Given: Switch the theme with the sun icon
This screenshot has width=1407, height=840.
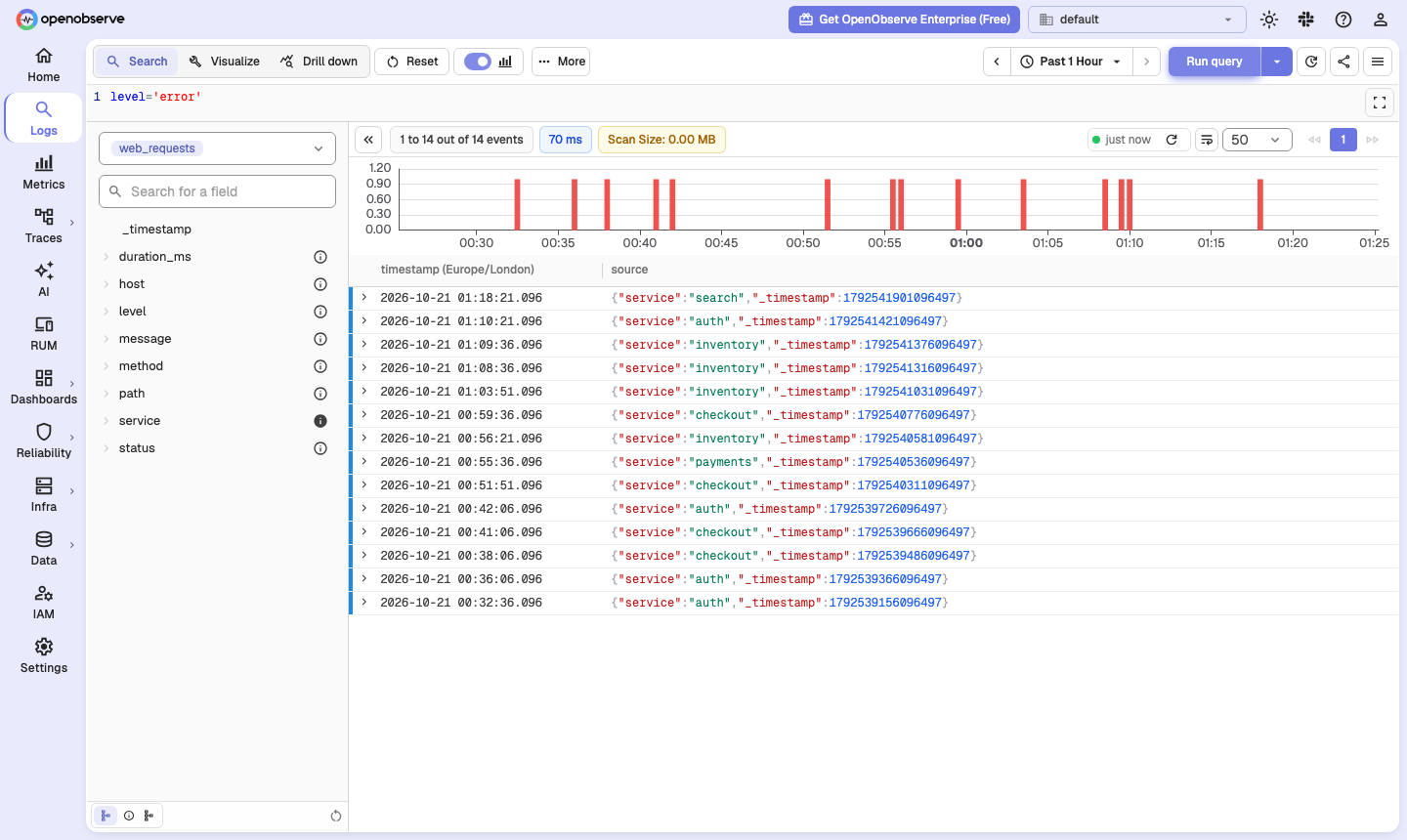Looking at the screenshot, I should click(1269, 20).
